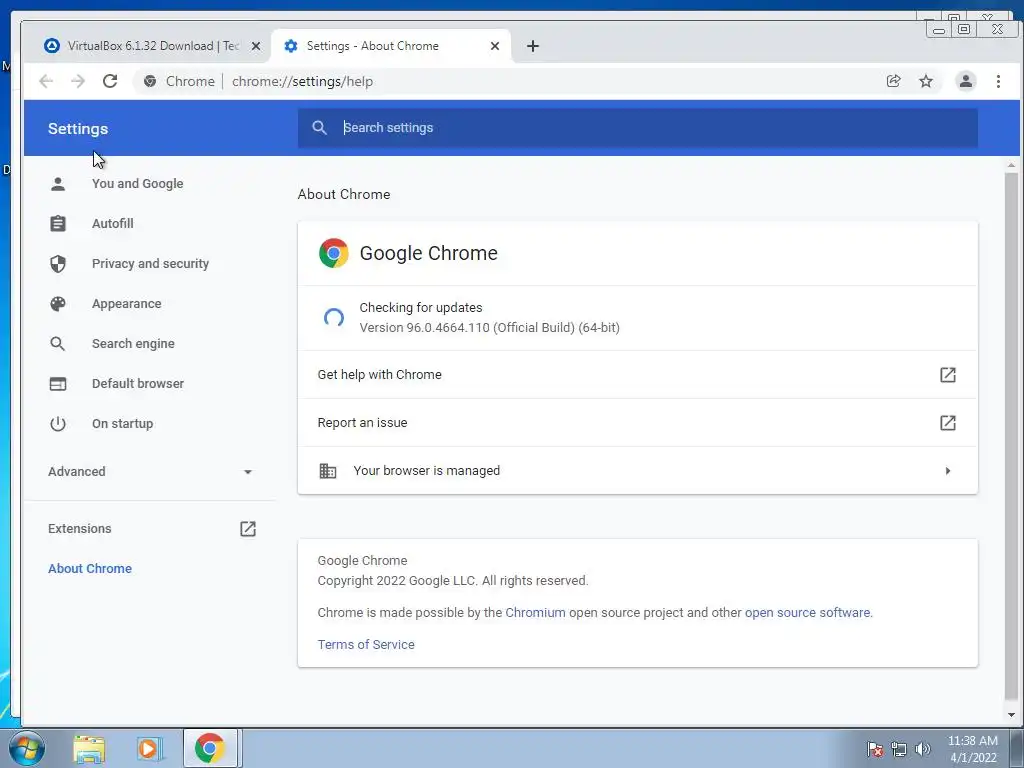Click the Checking for updates spinner
Screen dimensions: 1024x768
point(334,317)
